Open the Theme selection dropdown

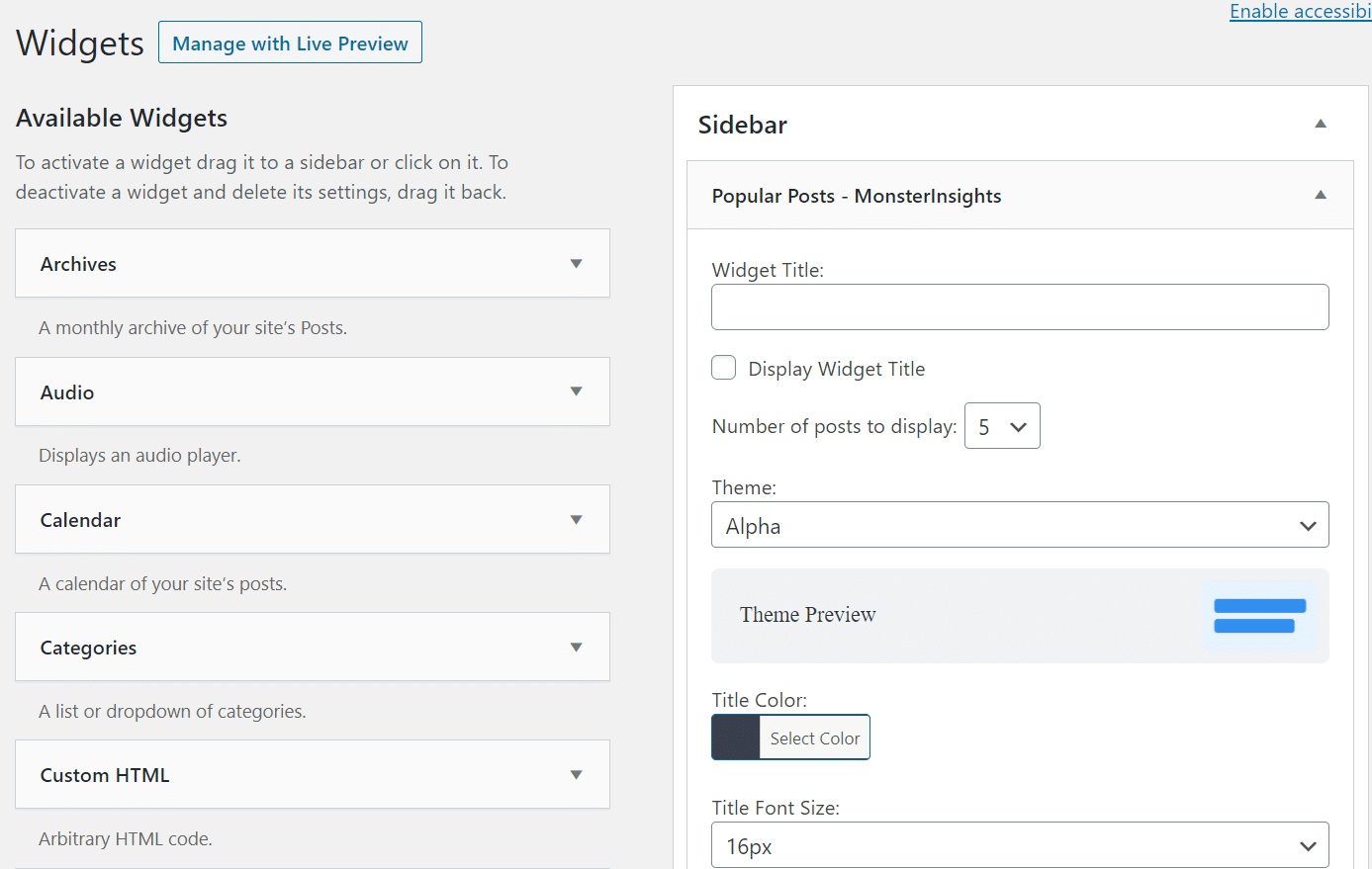1020,525
